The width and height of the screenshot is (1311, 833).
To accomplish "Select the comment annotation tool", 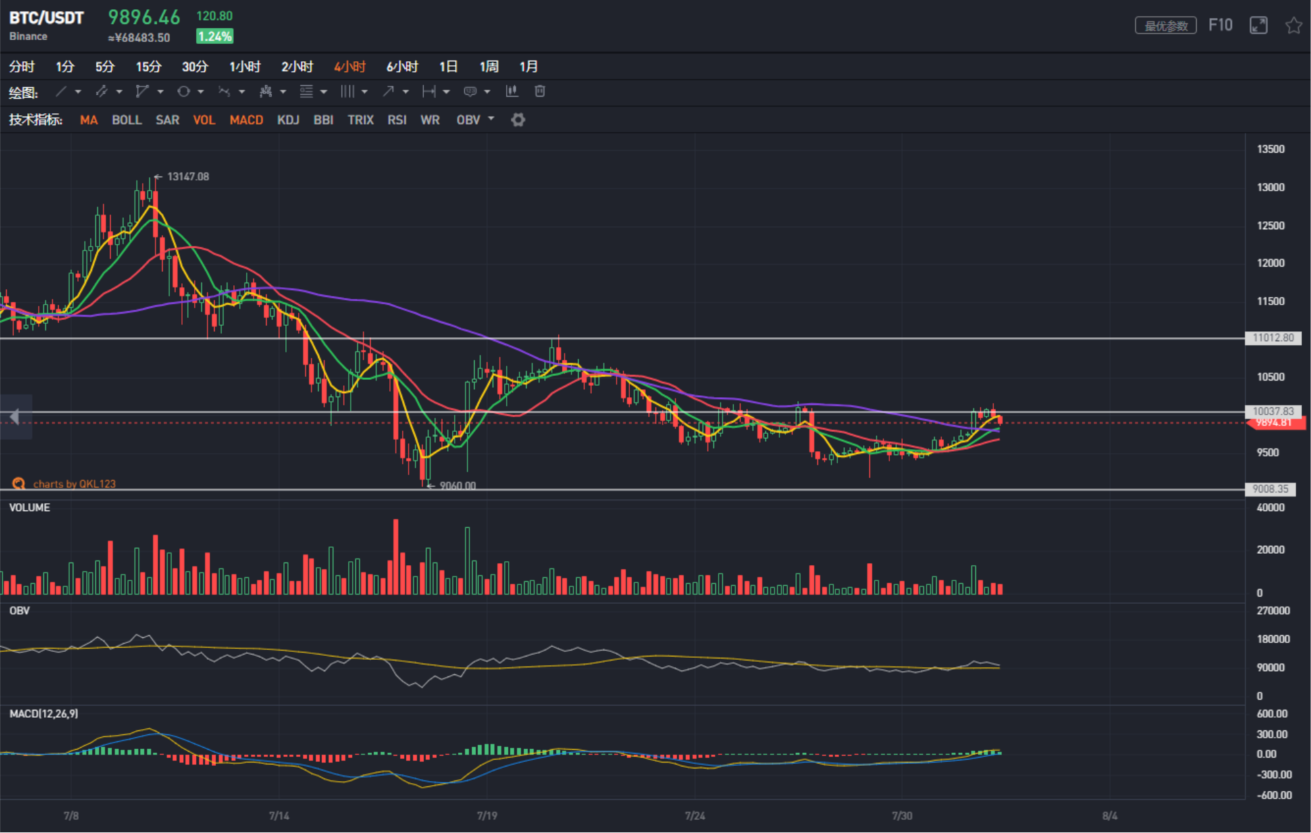I will 470,91.
